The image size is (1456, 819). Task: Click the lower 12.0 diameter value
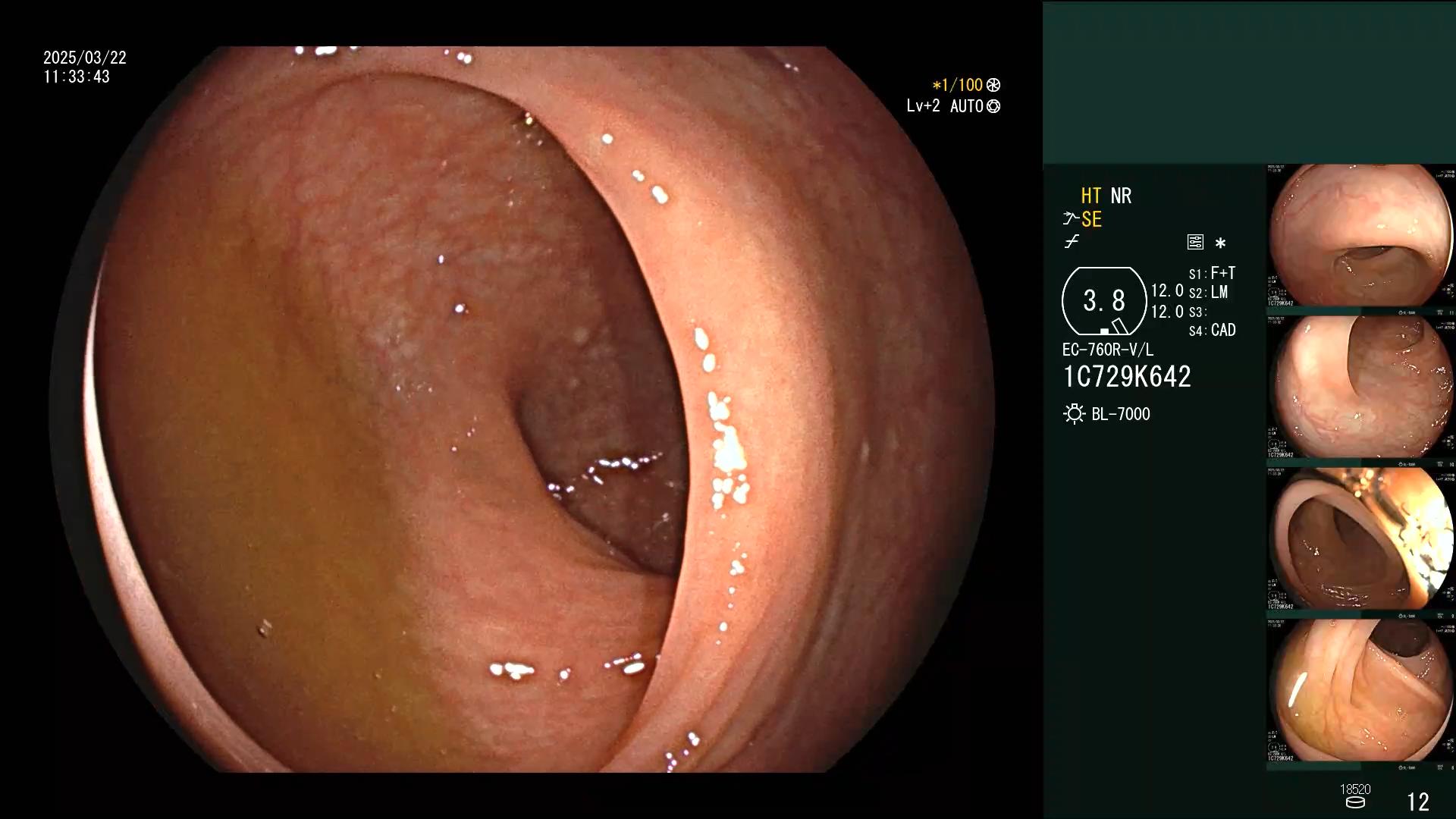point(1167,312)
